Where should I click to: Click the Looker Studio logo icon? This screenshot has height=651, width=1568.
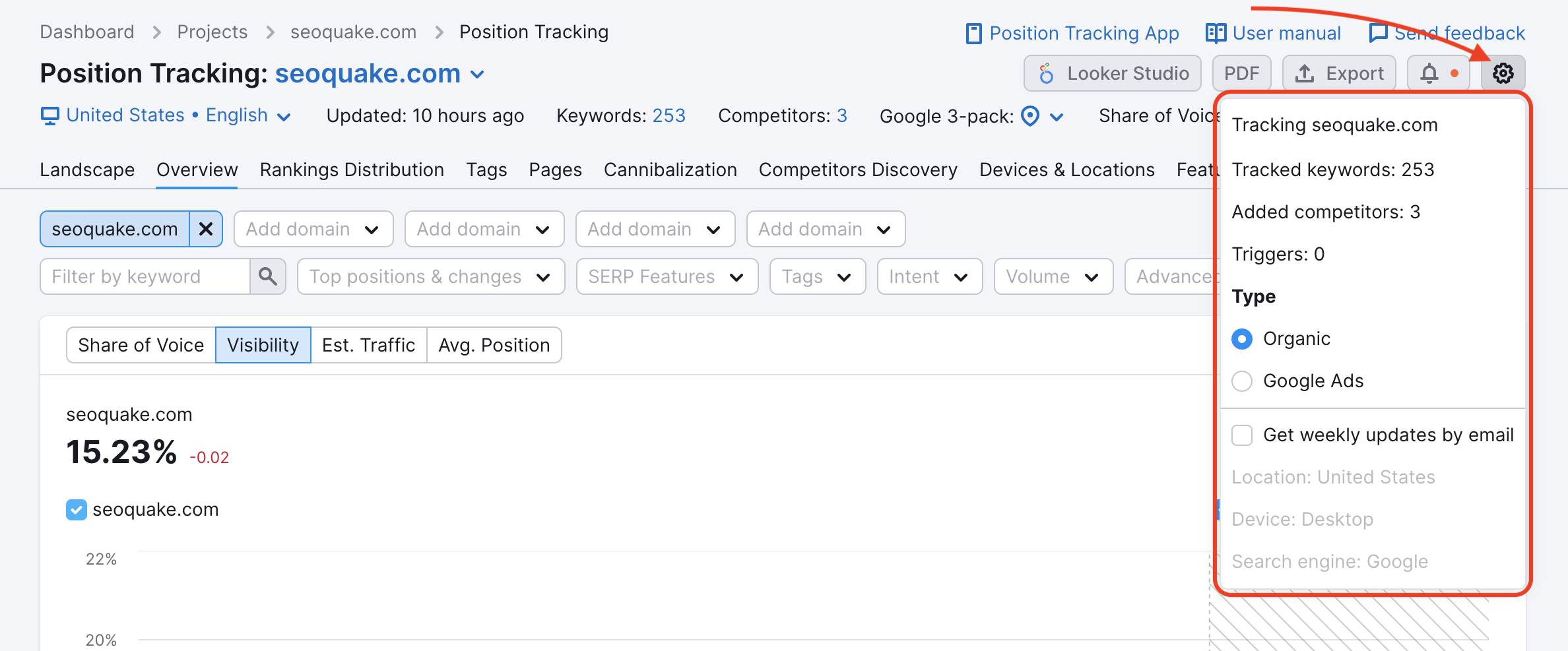click(1046, 73)
